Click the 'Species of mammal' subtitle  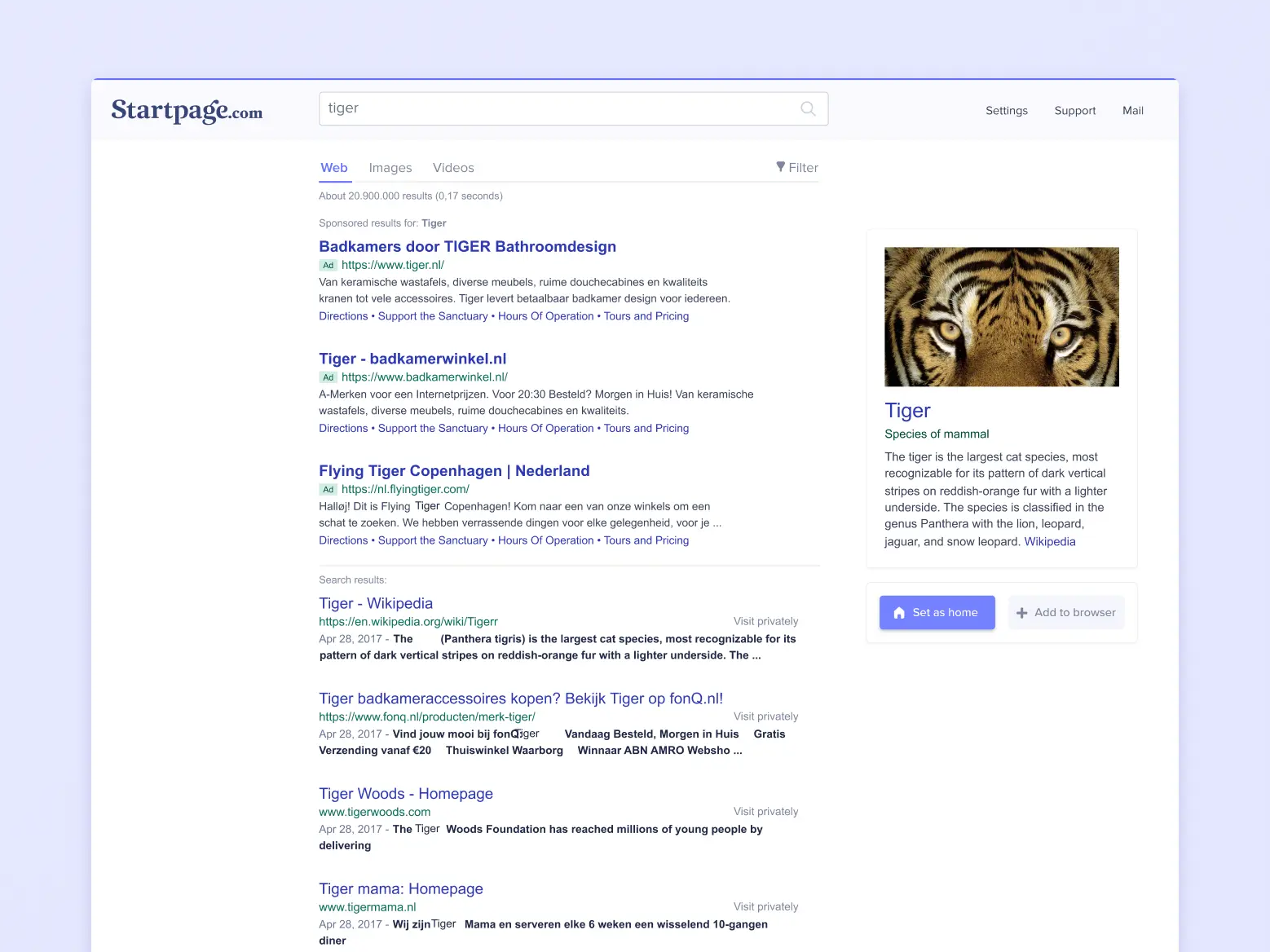[x=937, y=434]
